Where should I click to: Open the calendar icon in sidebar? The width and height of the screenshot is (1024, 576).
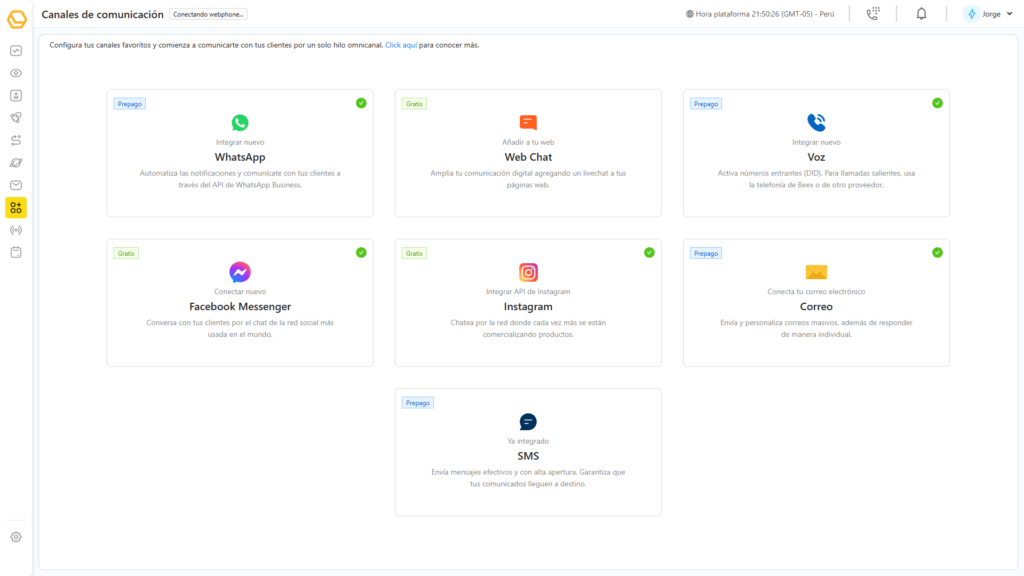tap(16, 252)
